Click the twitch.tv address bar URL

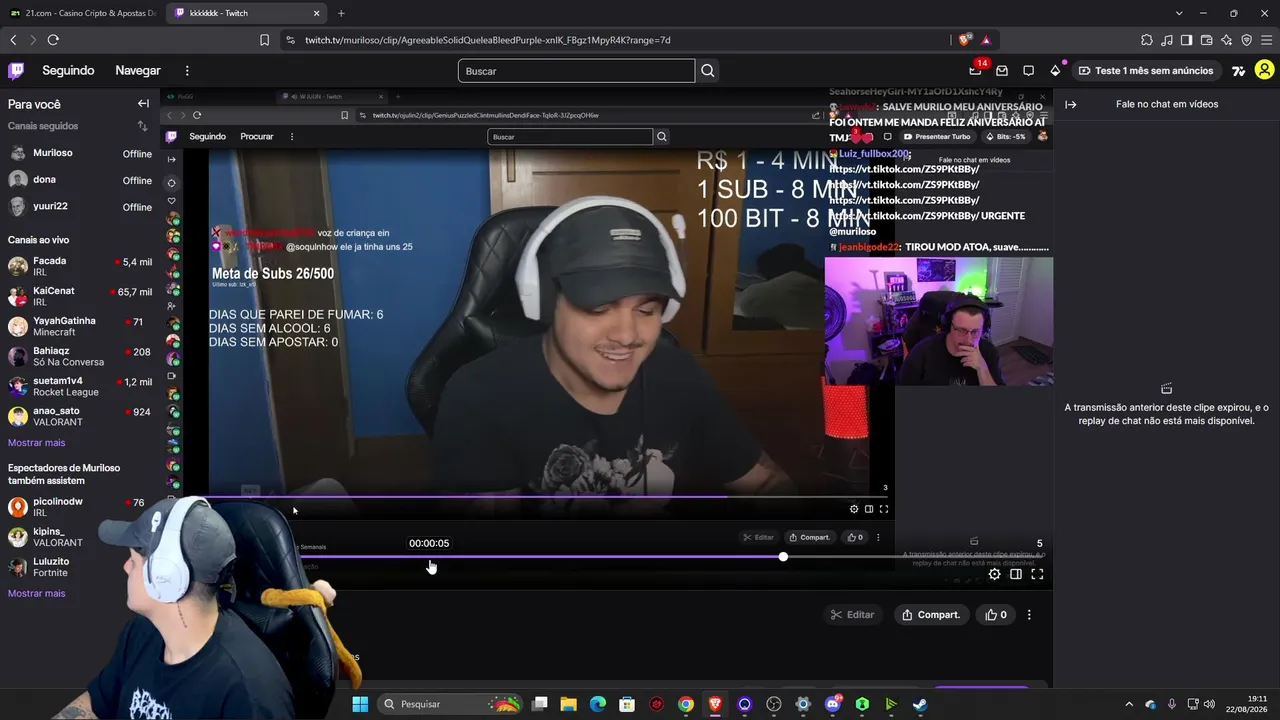(488, 40)
